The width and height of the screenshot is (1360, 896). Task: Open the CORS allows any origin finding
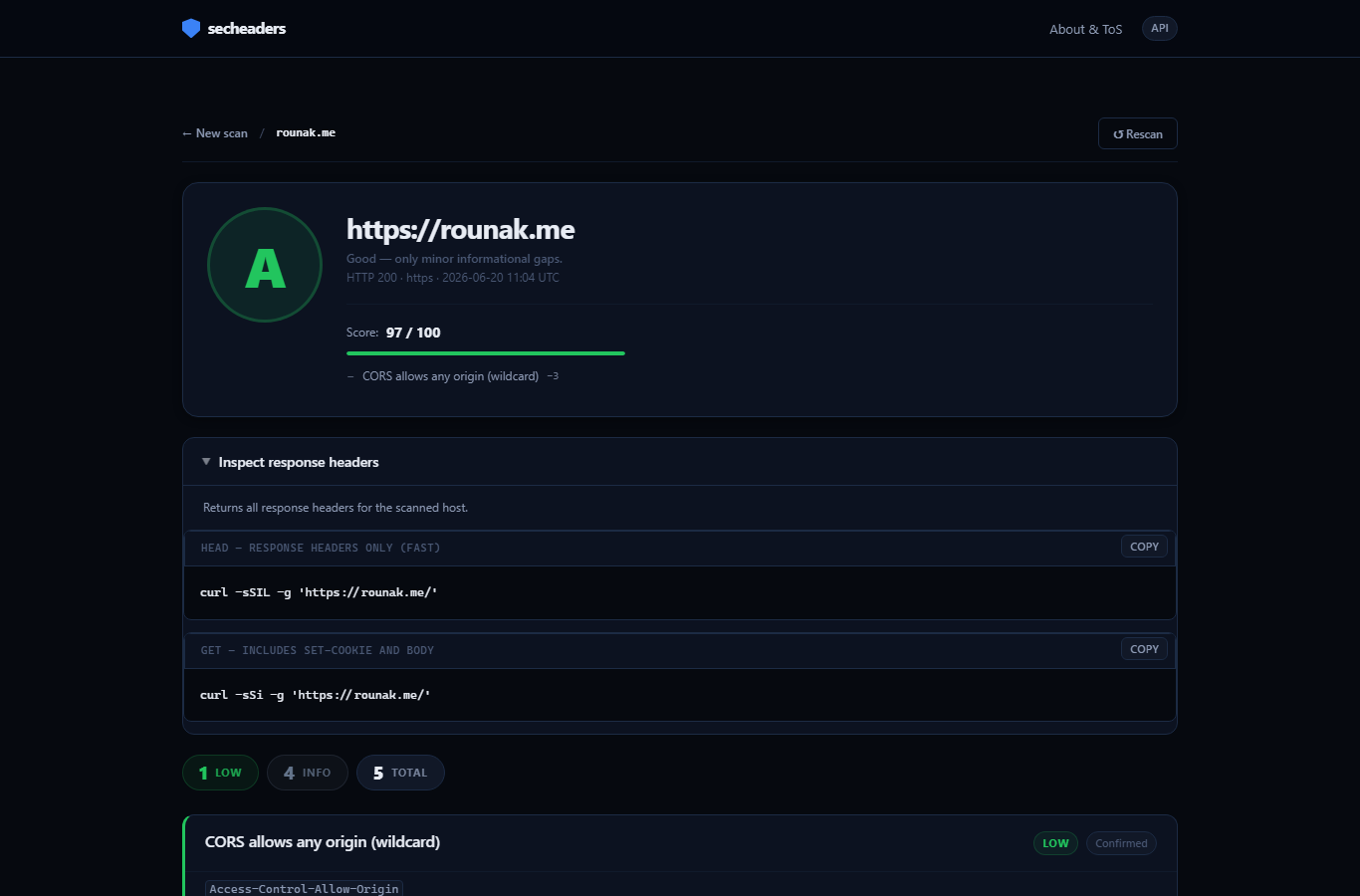click(x=323, y=842)
